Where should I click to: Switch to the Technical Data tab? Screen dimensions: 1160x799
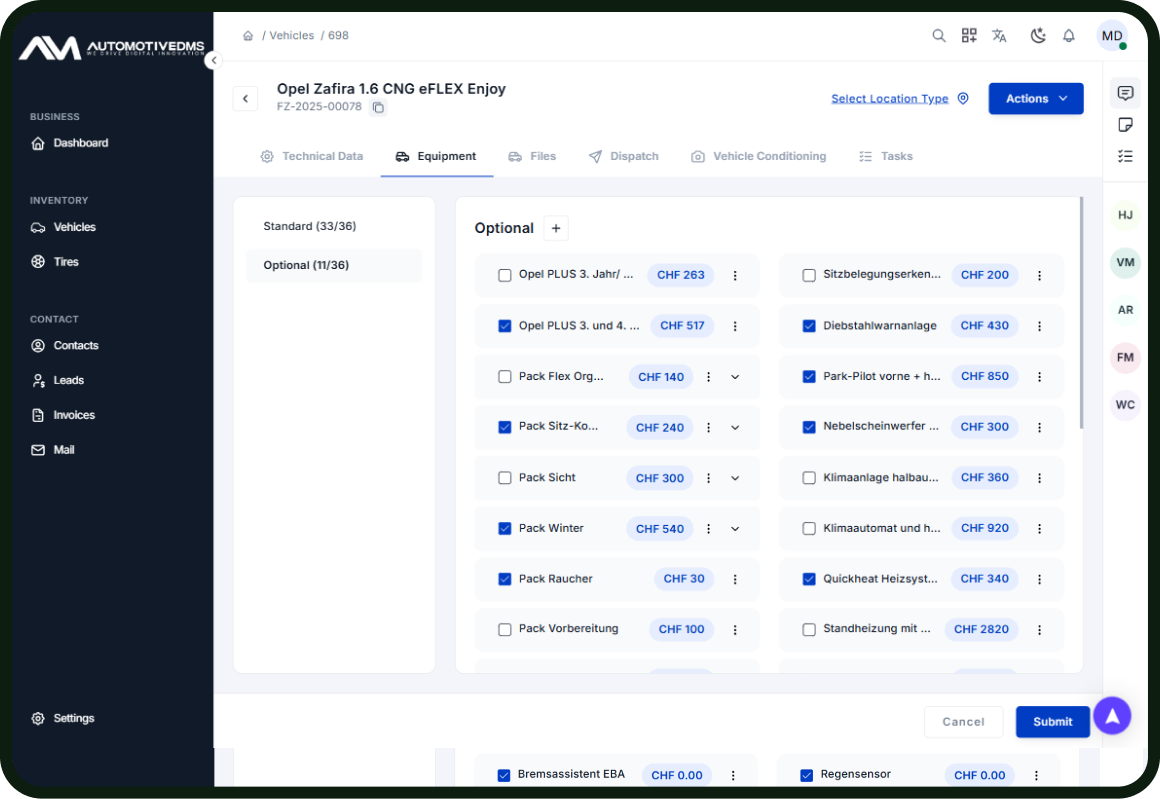coord(311,156)
